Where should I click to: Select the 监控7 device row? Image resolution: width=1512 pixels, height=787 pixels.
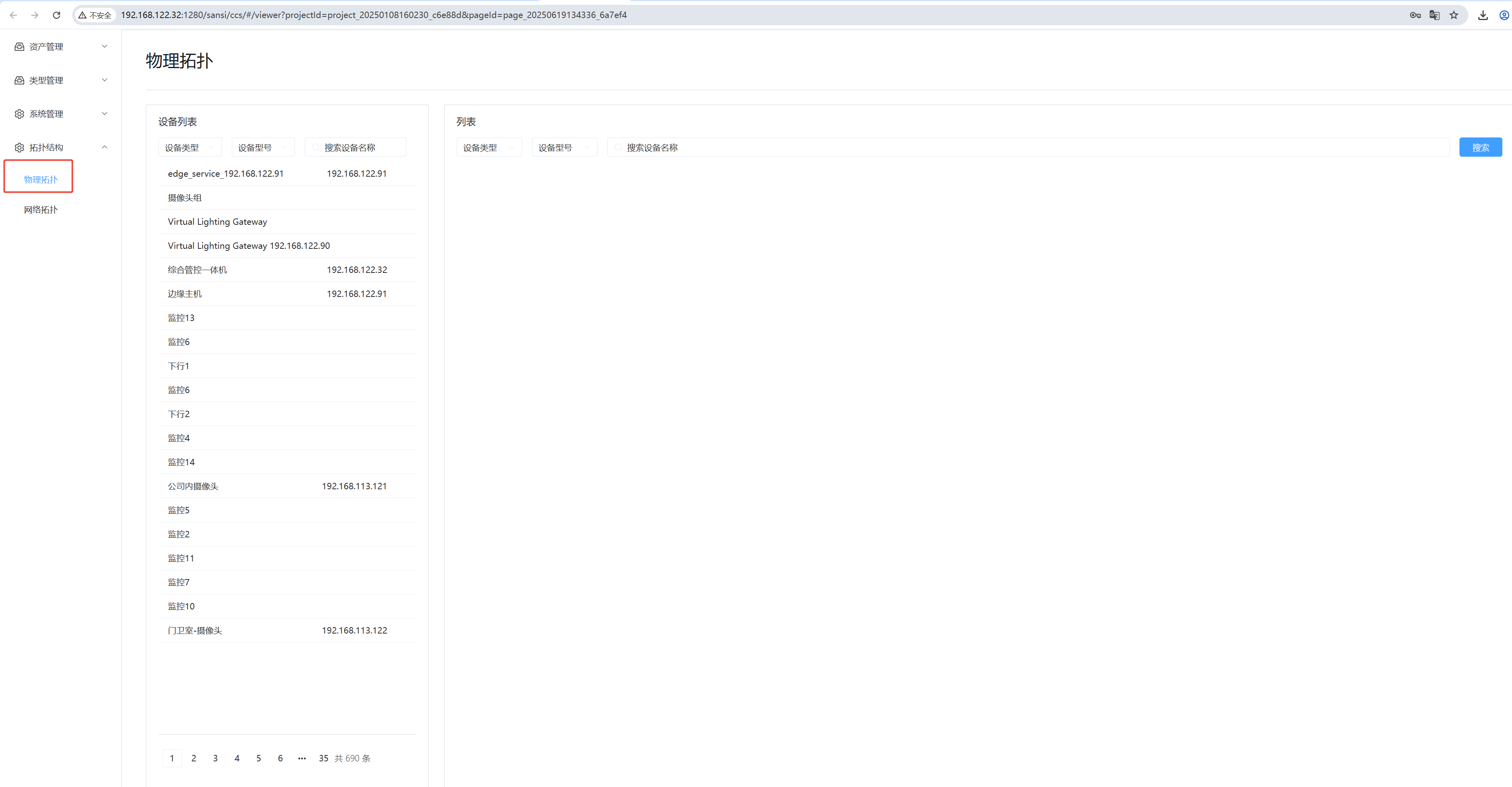(x=287, y=582)
